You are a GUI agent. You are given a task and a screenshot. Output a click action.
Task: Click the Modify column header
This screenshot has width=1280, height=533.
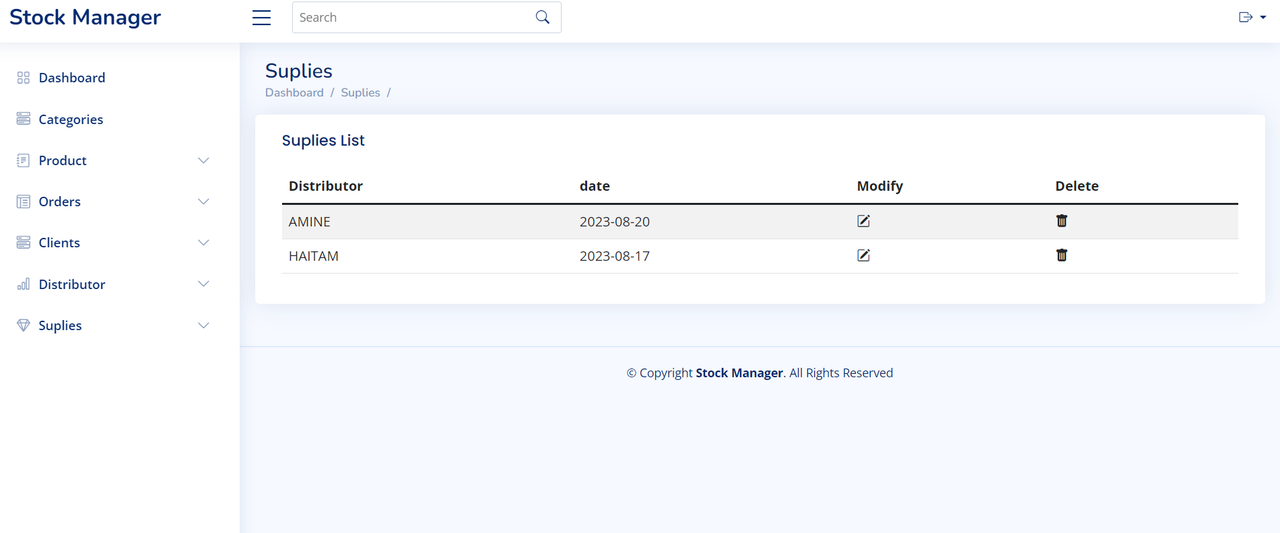tap(880, 186)
